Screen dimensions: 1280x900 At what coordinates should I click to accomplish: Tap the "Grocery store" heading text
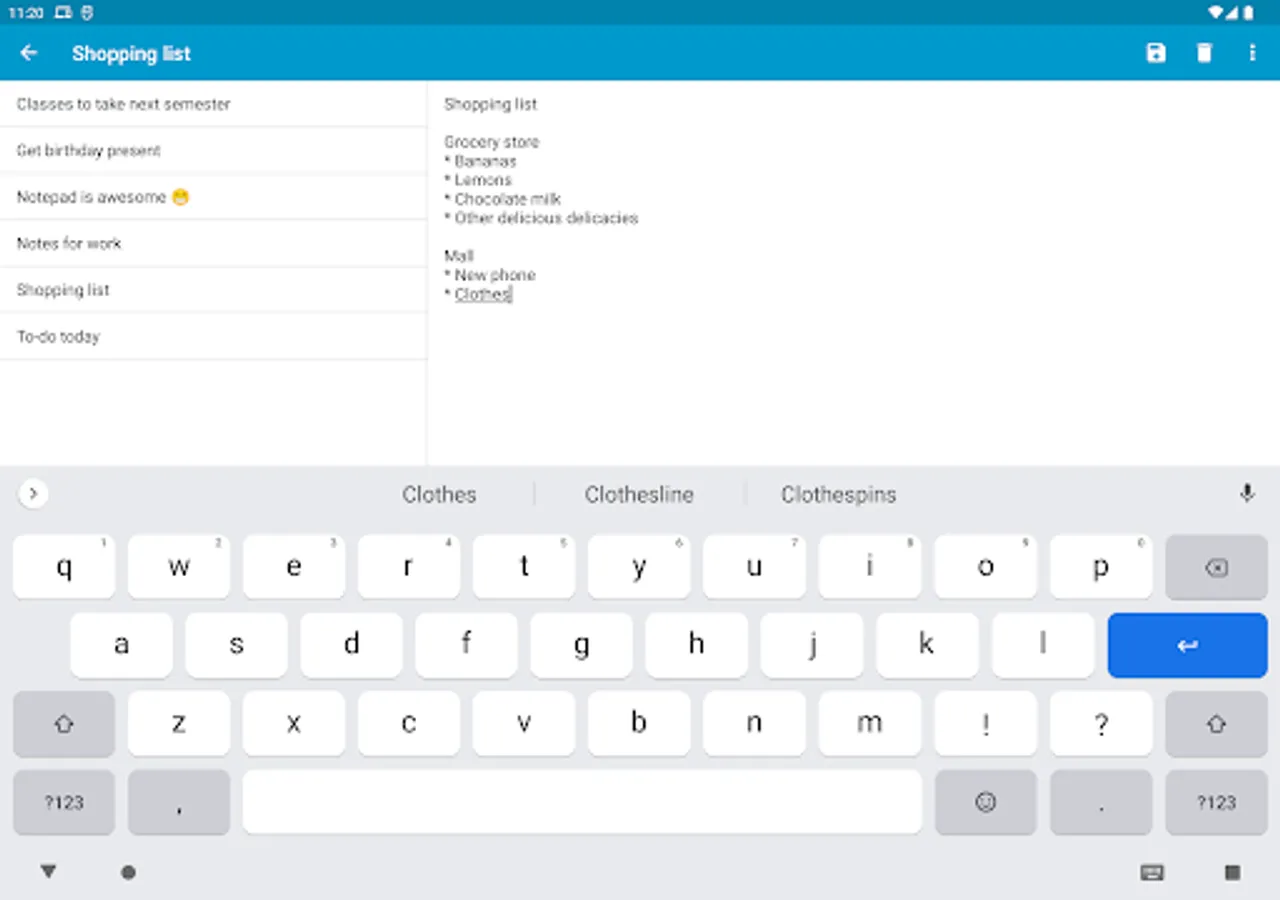(x=492, y=142)
